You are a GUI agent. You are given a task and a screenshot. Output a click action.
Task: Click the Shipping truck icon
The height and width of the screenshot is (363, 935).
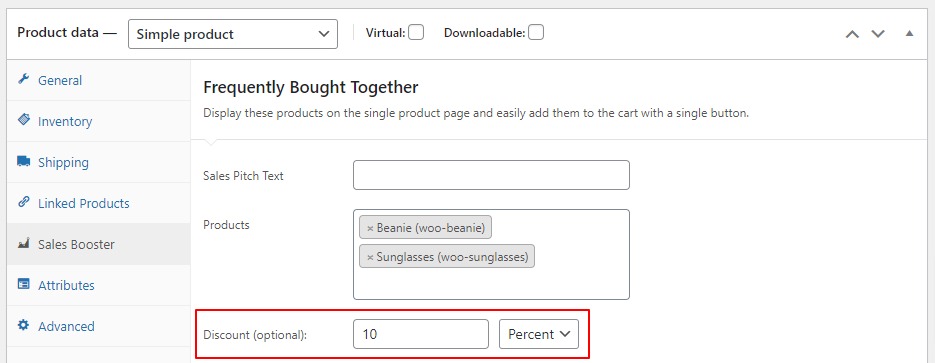coord(24,162)
